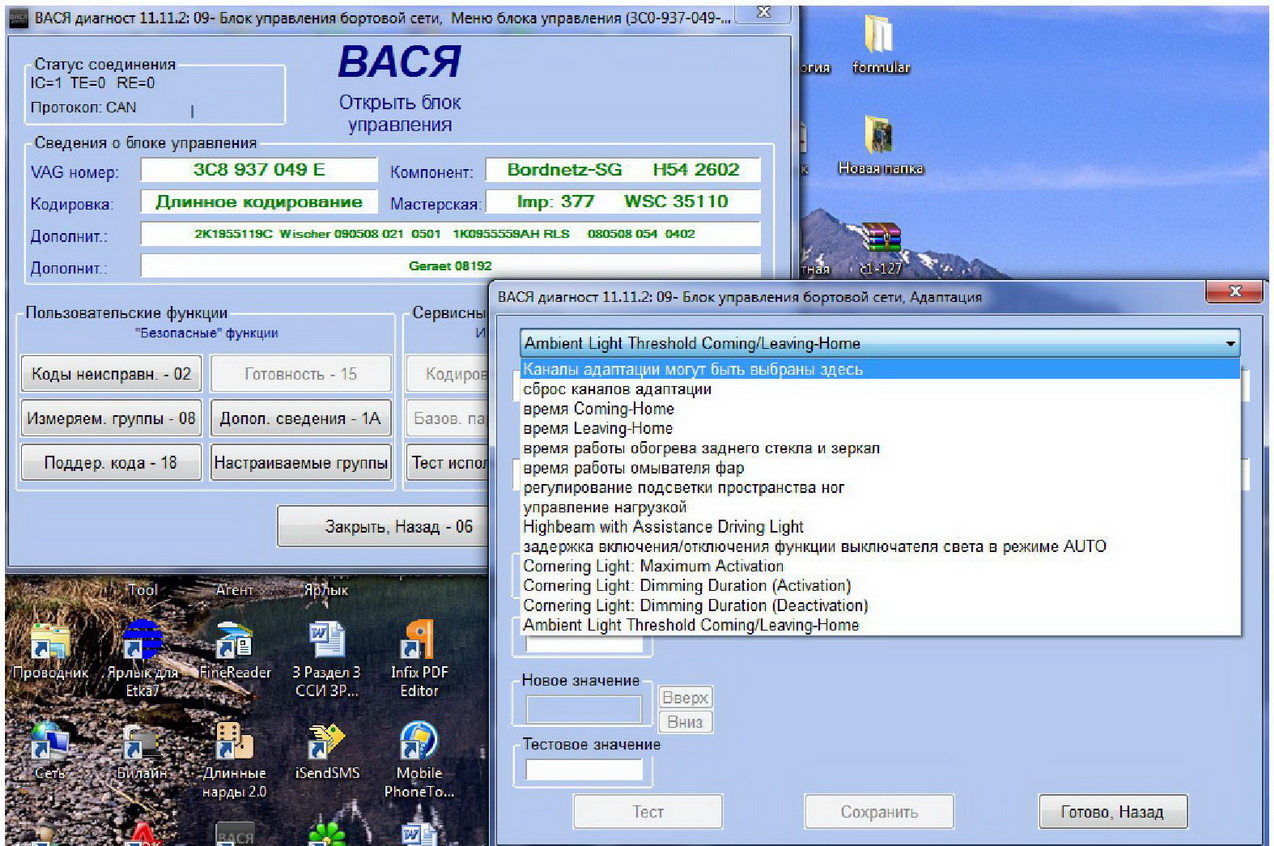Viewport: 1274px width, 846px height.
Task: Collapse the adaptation channel dropdown arrow
Action: tap(1230, 343)
